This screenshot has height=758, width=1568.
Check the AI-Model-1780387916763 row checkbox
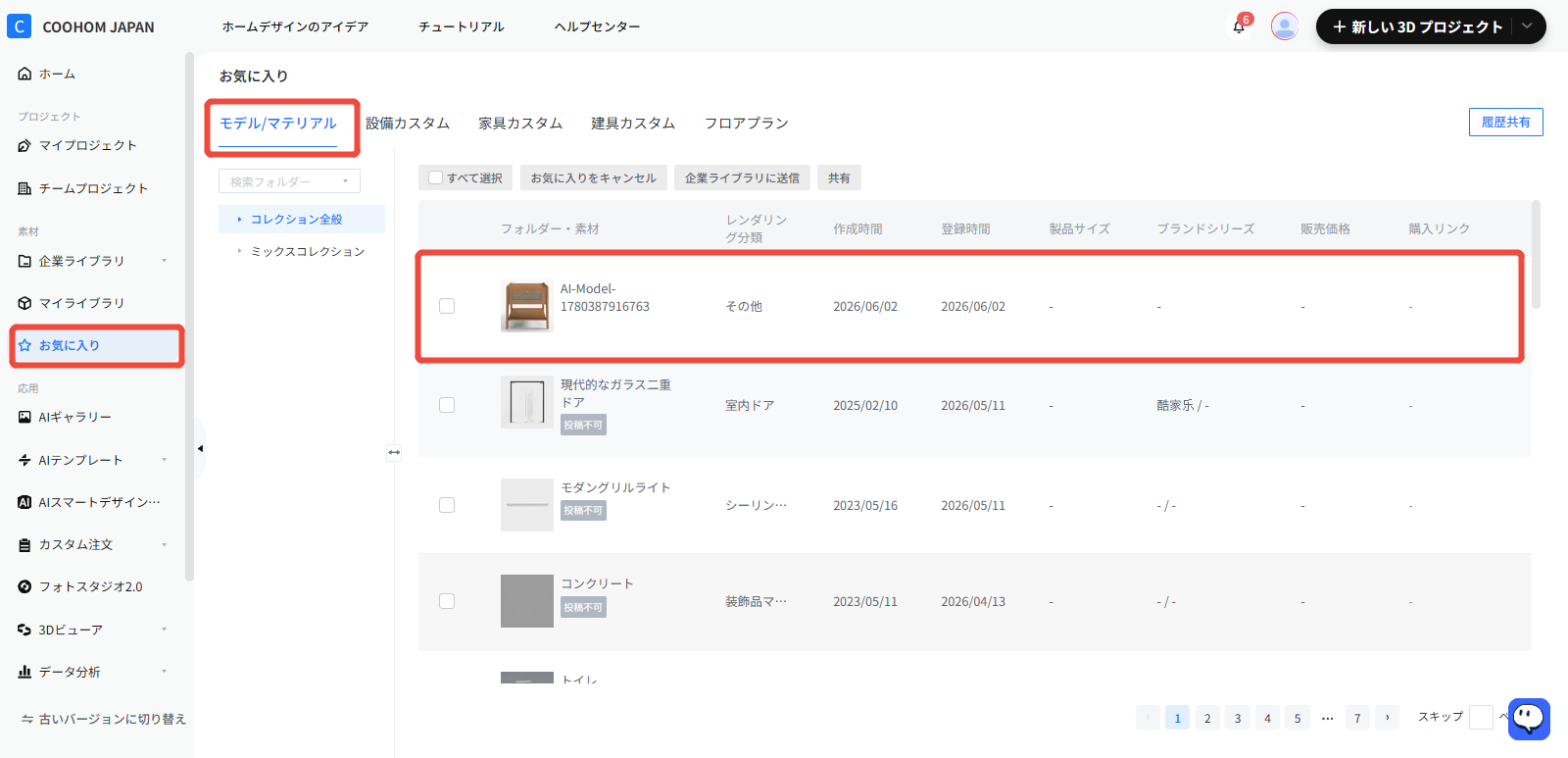click(447, 306)
